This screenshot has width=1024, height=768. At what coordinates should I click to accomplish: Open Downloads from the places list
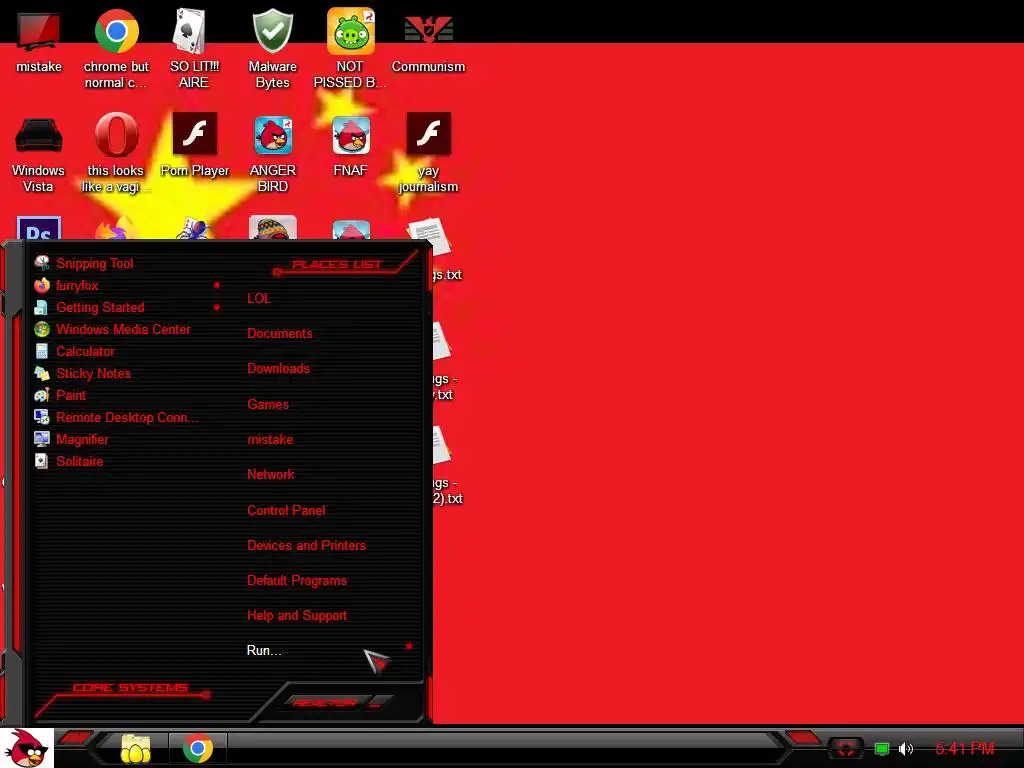tap(278, 368)
